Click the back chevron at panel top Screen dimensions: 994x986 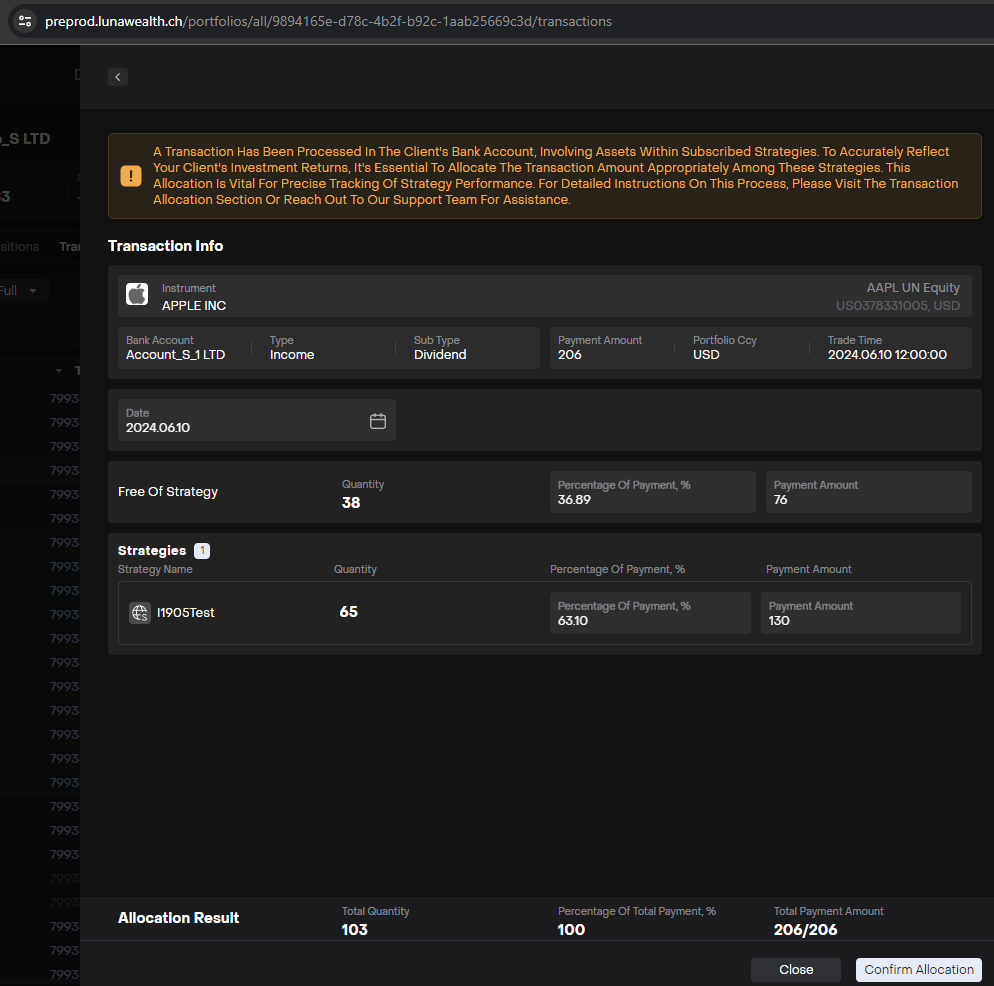118,77
